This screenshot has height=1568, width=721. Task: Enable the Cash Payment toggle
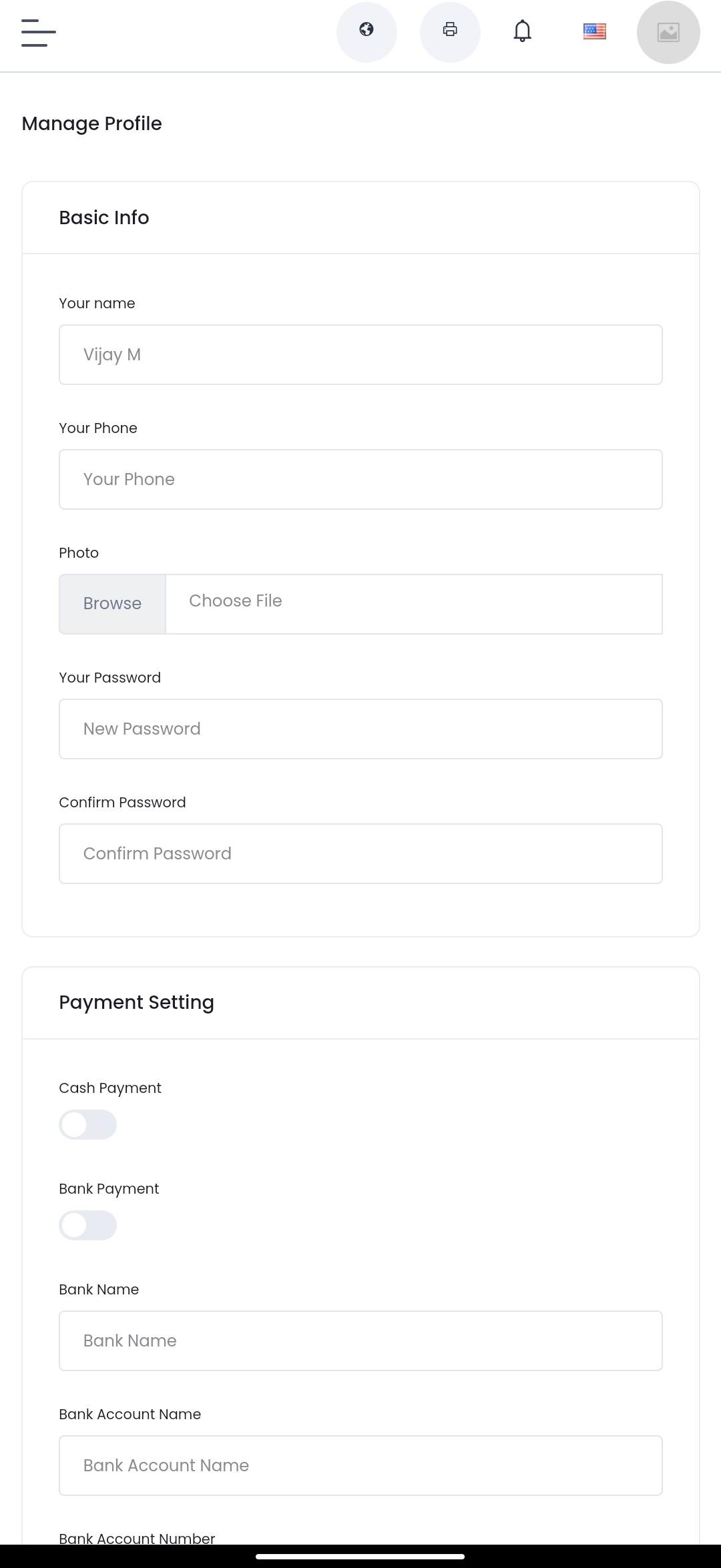pyautogui.click(x=87, y=1124)
